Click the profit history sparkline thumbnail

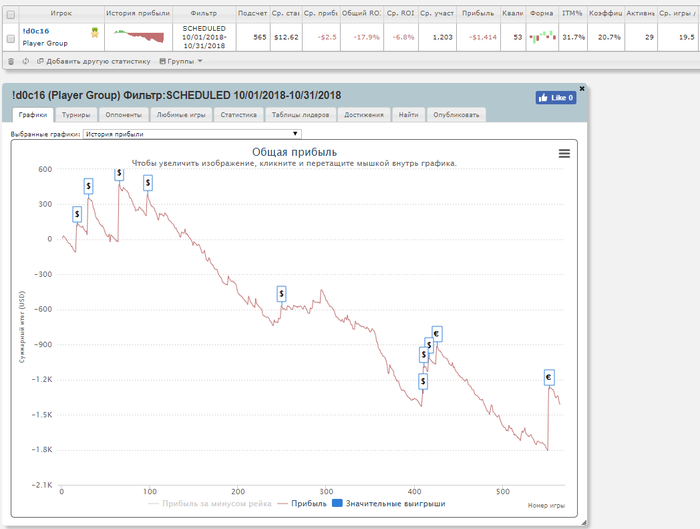[138, 37]
